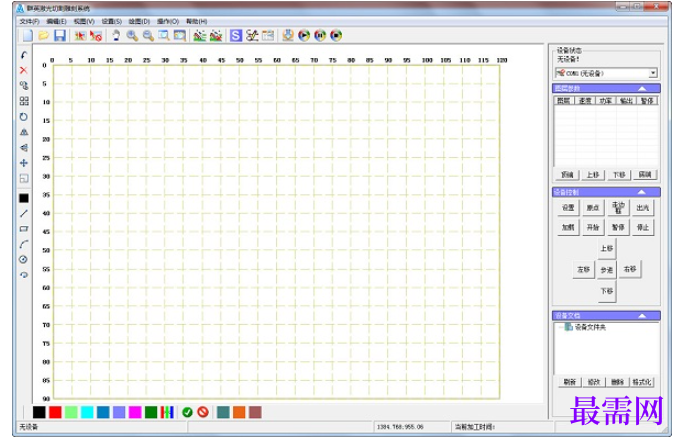Click the red prohibited icon in color bar
The height and width of the screenshot is (442, 682).
pyautogui.click(x=203, y=412)
